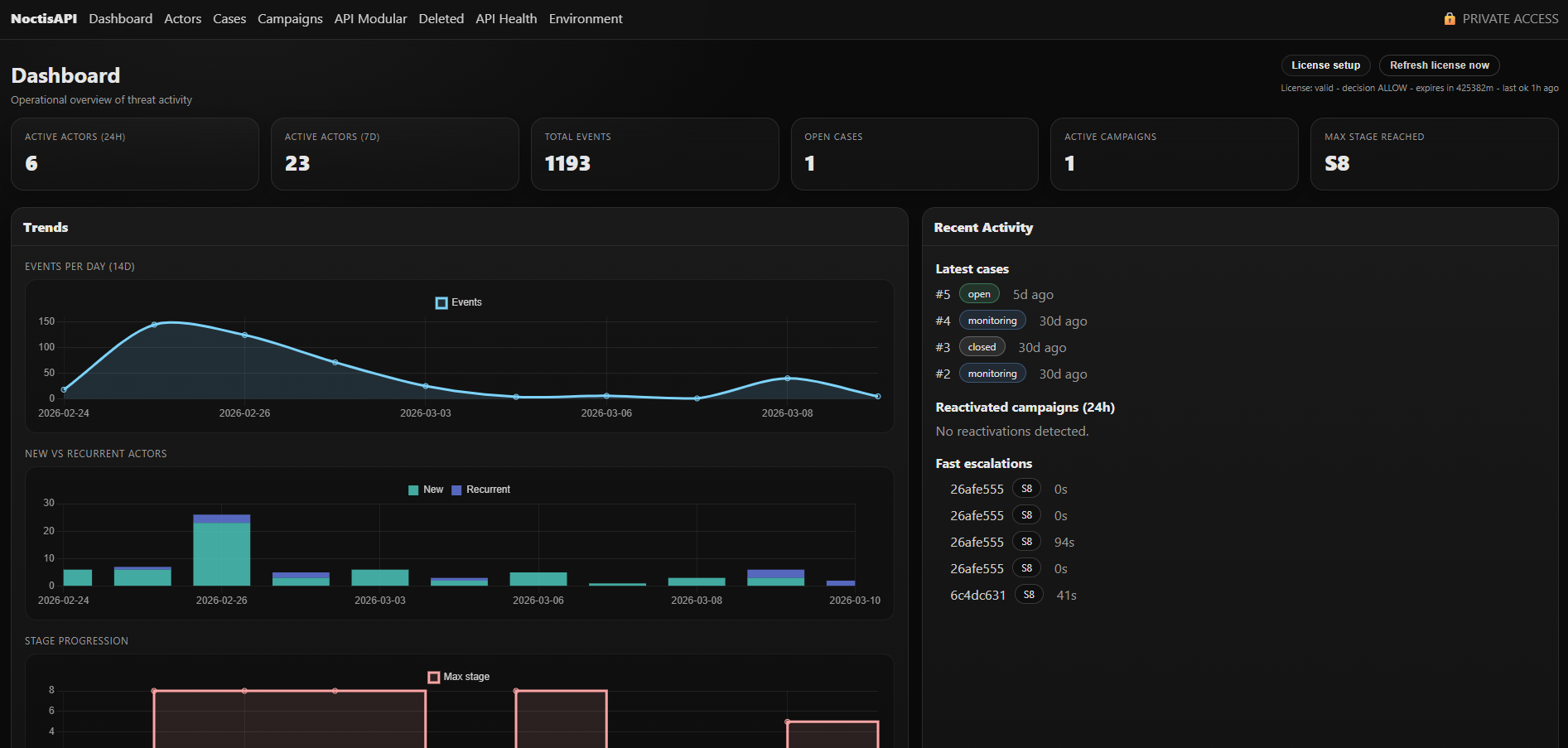Select the S8 badge beside first 26afe555 escalation
This screenshot has height=748, width=1568.
point(1026,488)
